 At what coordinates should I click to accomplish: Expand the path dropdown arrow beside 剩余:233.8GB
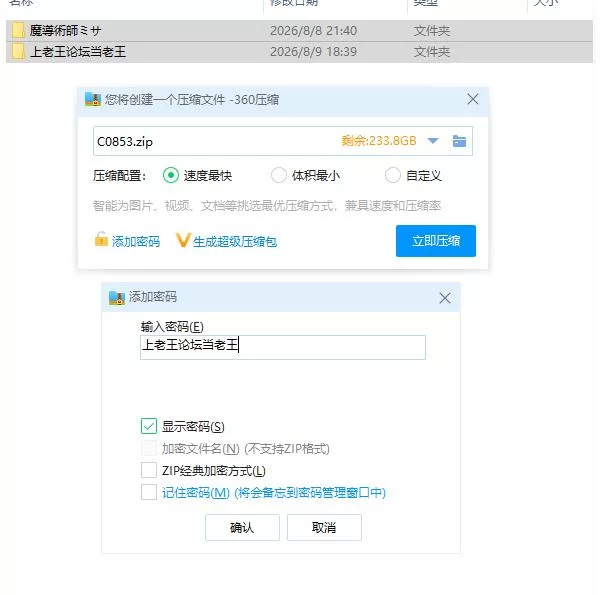tap(433, 141)
